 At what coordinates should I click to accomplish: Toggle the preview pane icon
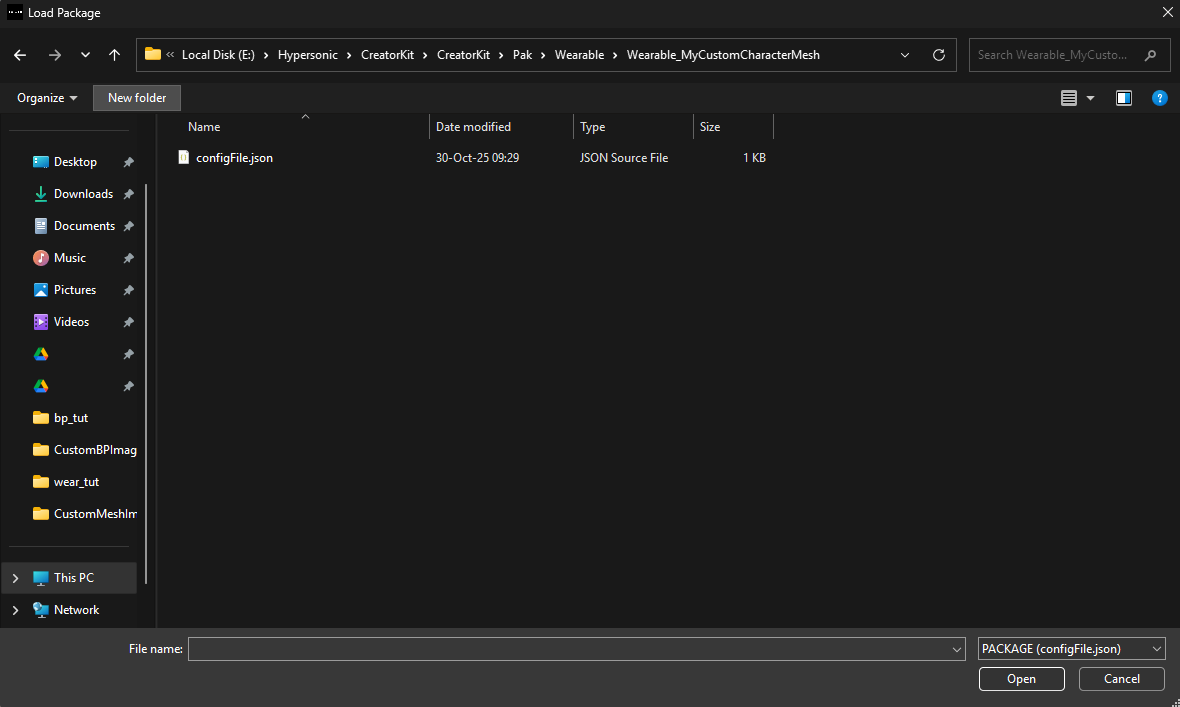[x=1124, y=98]
